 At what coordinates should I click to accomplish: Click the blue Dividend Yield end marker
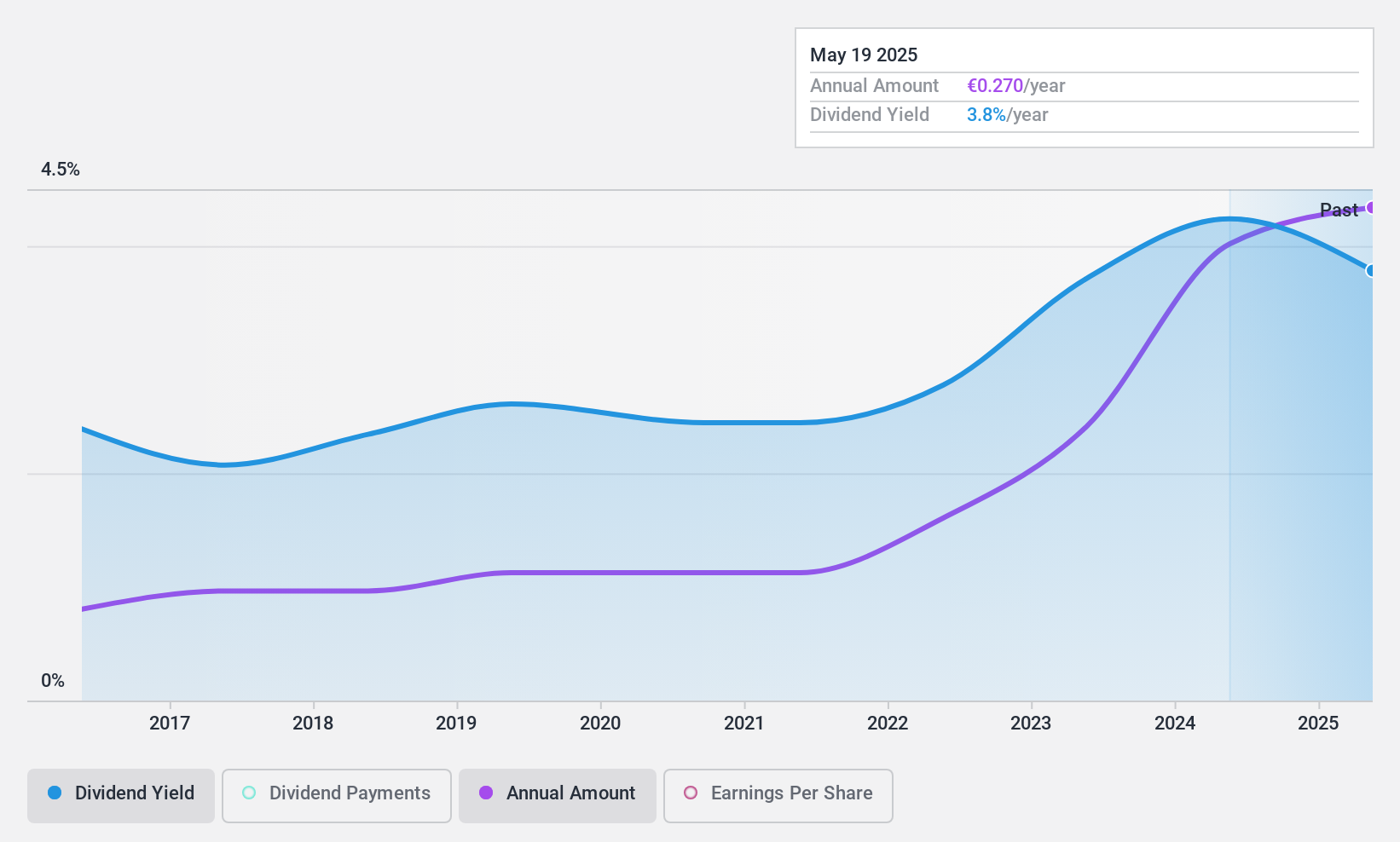tap(1371, 271)
